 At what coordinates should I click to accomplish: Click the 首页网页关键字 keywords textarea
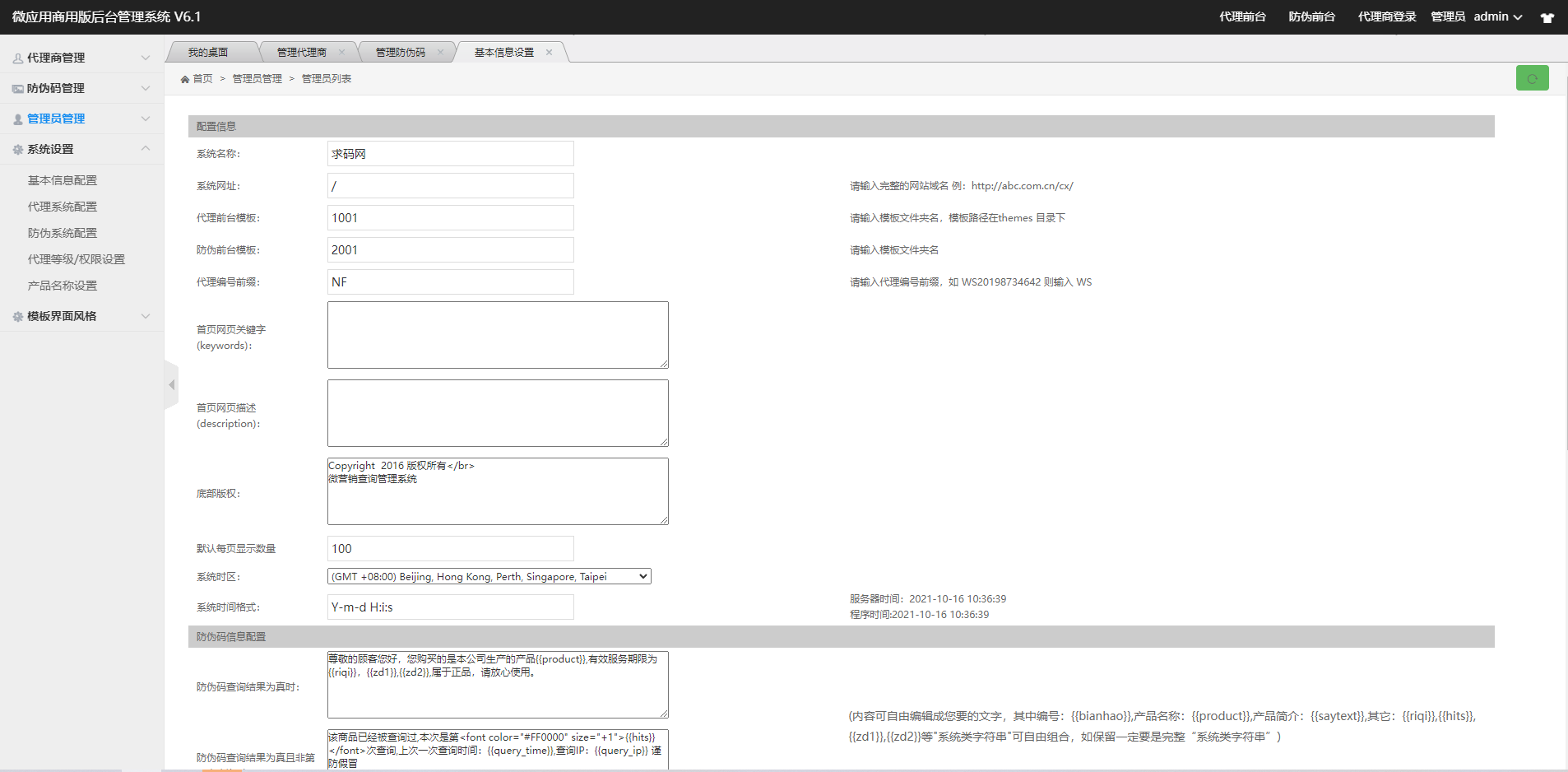point(498,335)
